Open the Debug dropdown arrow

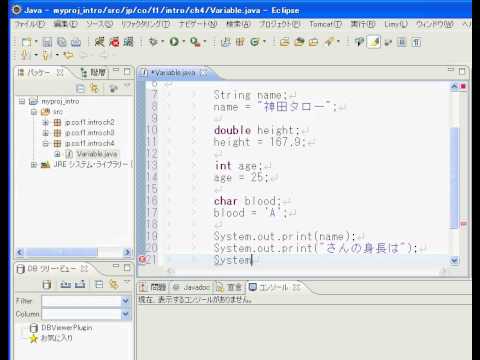click(x=162, y=42)
